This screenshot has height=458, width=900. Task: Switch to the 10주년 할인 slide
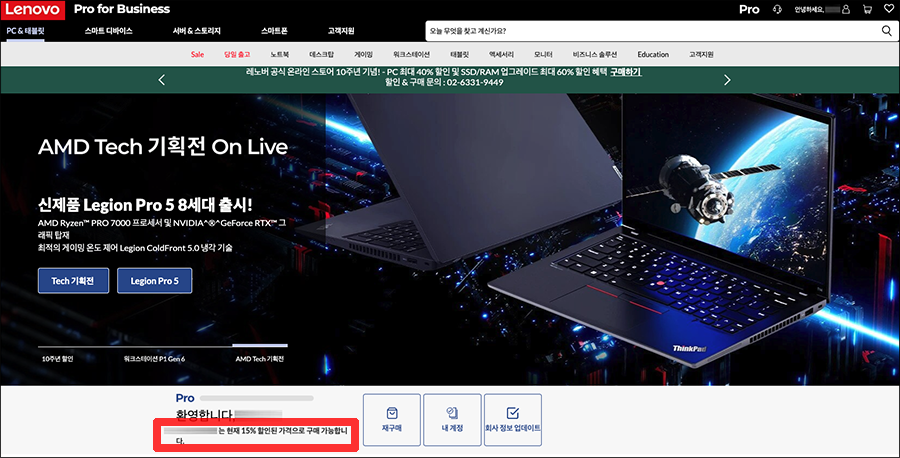[x=57, y=359]
